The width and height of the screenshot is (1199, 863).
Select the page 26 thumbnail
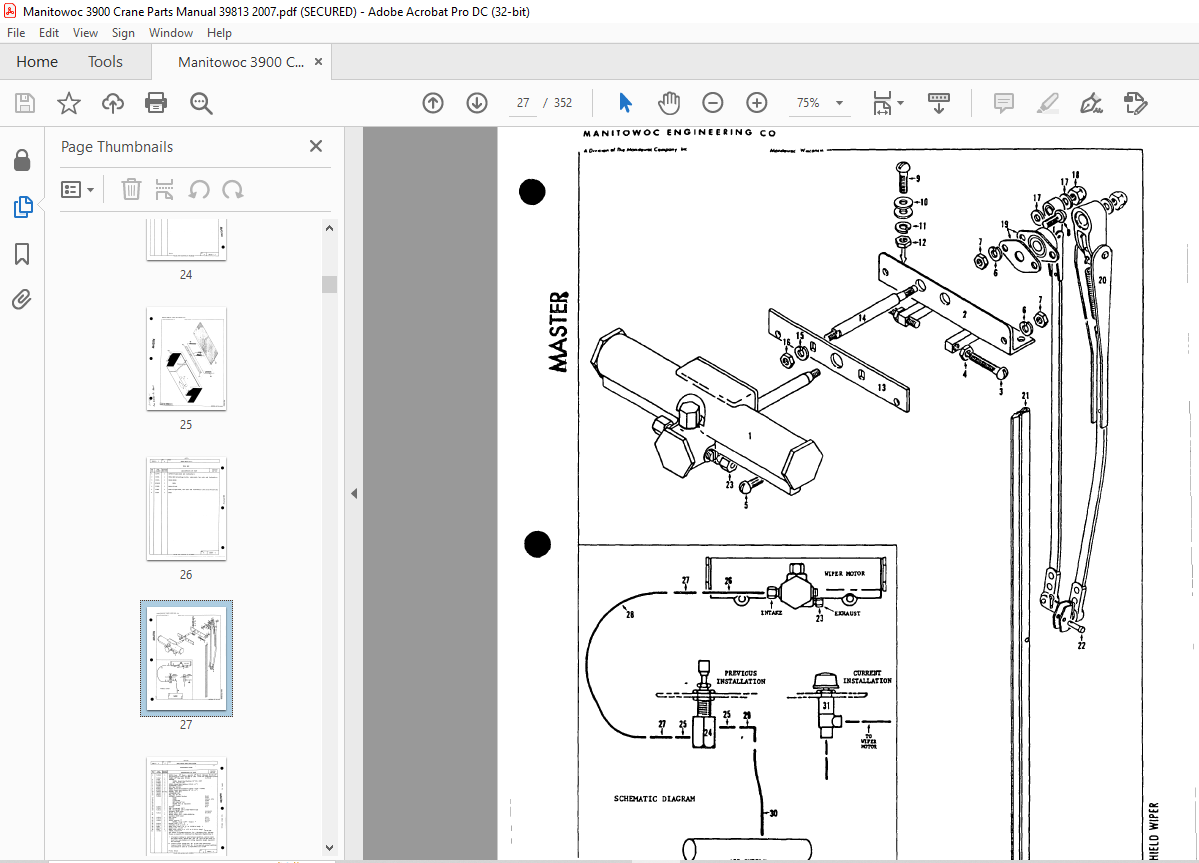pos(187,509)
